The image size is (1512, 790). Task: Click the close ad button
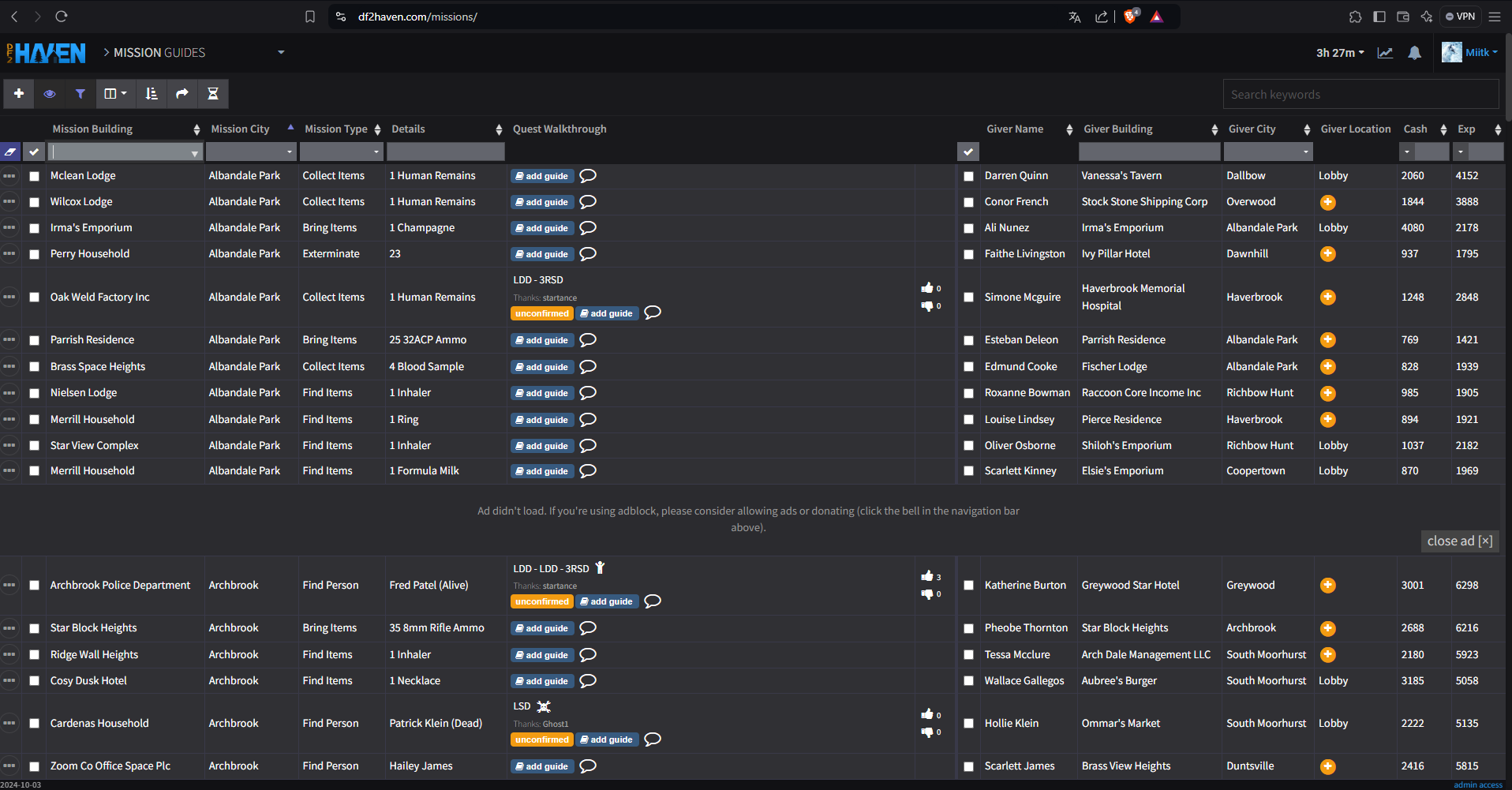pyautogui.click(x=1459, y=541)
